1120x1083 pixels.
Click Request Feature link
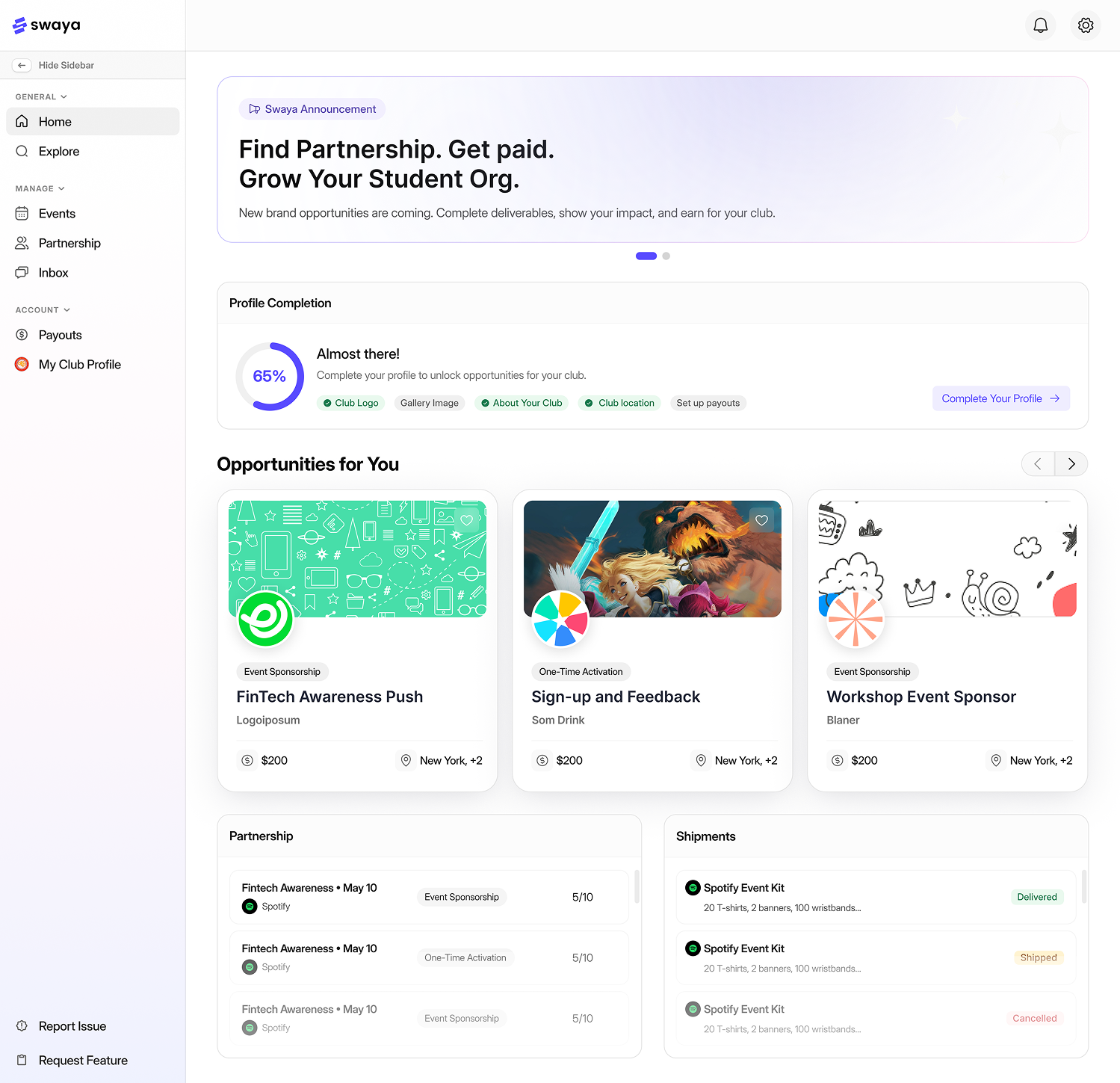83,1060
